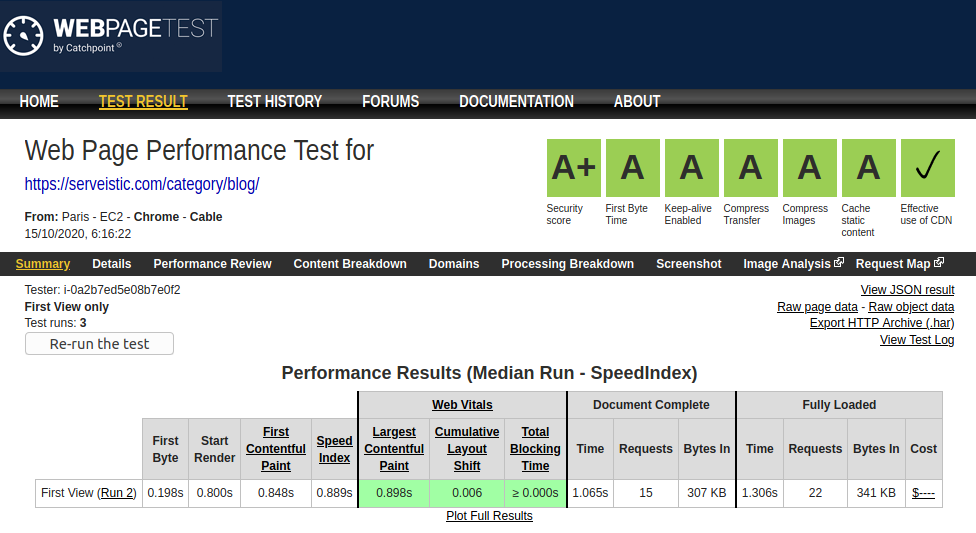Open FORUMS page

390,101
